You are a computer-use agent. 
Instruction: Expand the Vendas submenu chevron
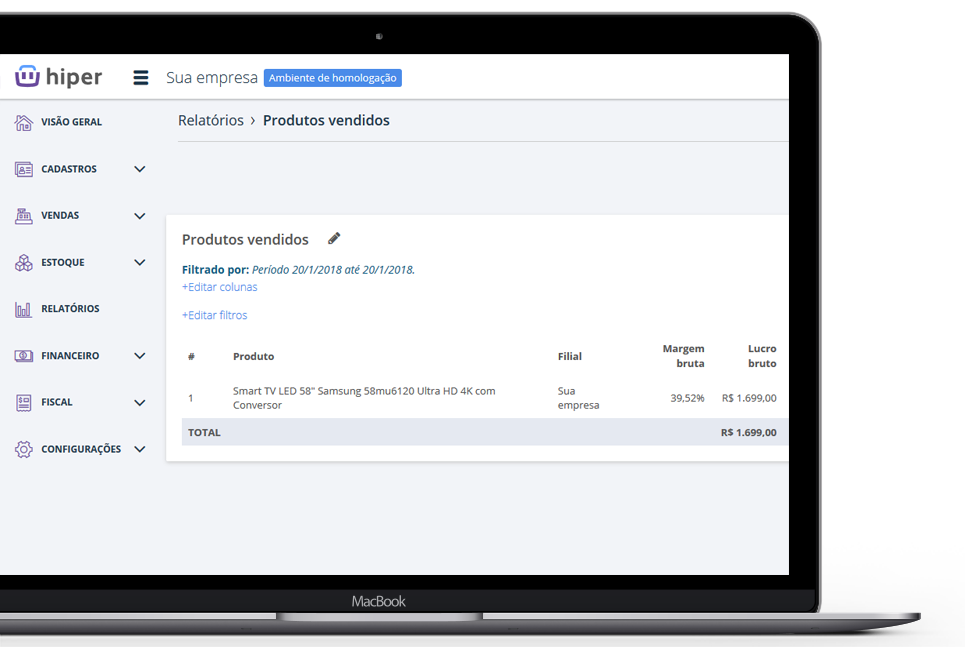point(140,216)
